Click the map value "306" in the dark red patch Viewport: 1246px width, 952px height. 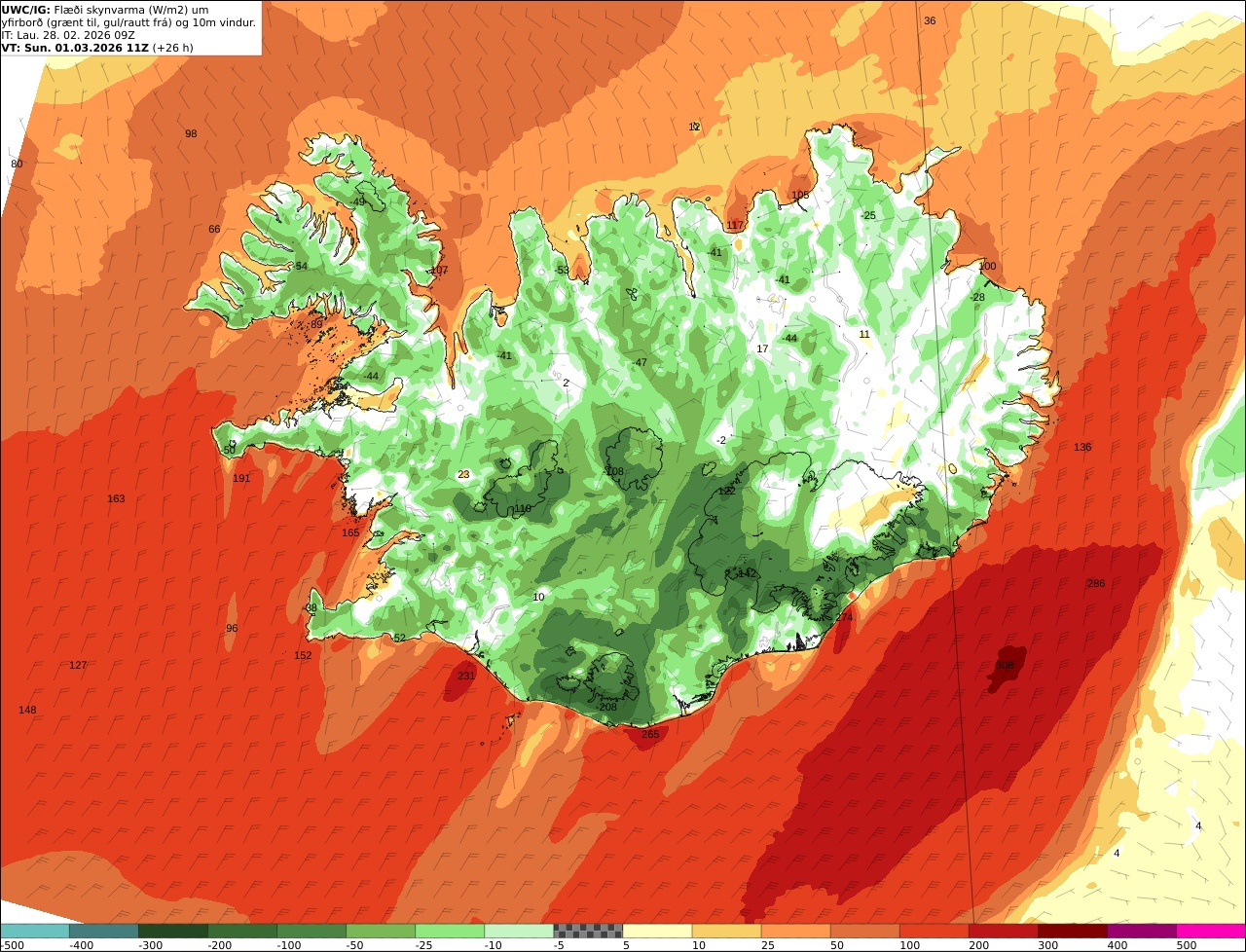pos(1005,666)
